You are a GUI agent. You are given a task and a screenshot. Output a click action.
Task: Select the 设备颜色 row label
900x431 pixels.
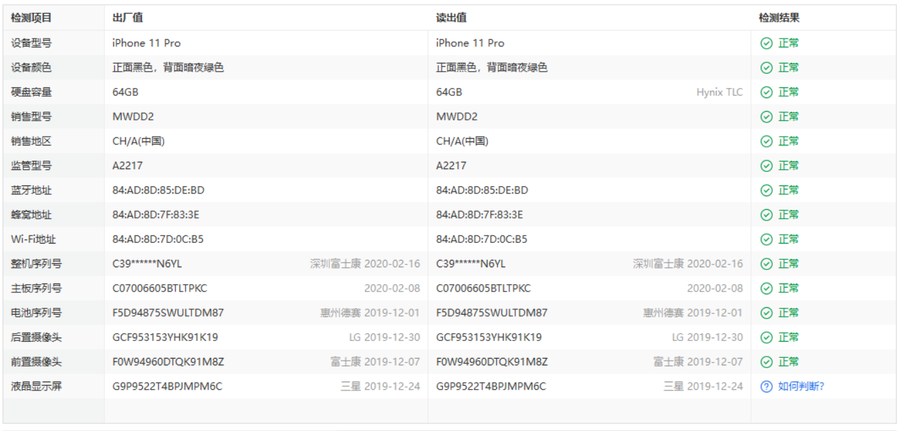[x=31, y=68]
